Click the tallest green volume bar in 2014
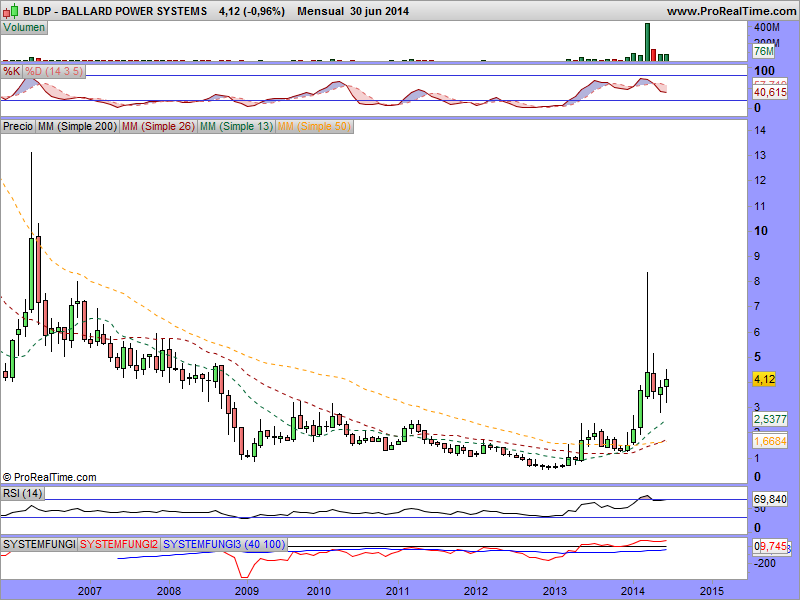 click(647, 42)
